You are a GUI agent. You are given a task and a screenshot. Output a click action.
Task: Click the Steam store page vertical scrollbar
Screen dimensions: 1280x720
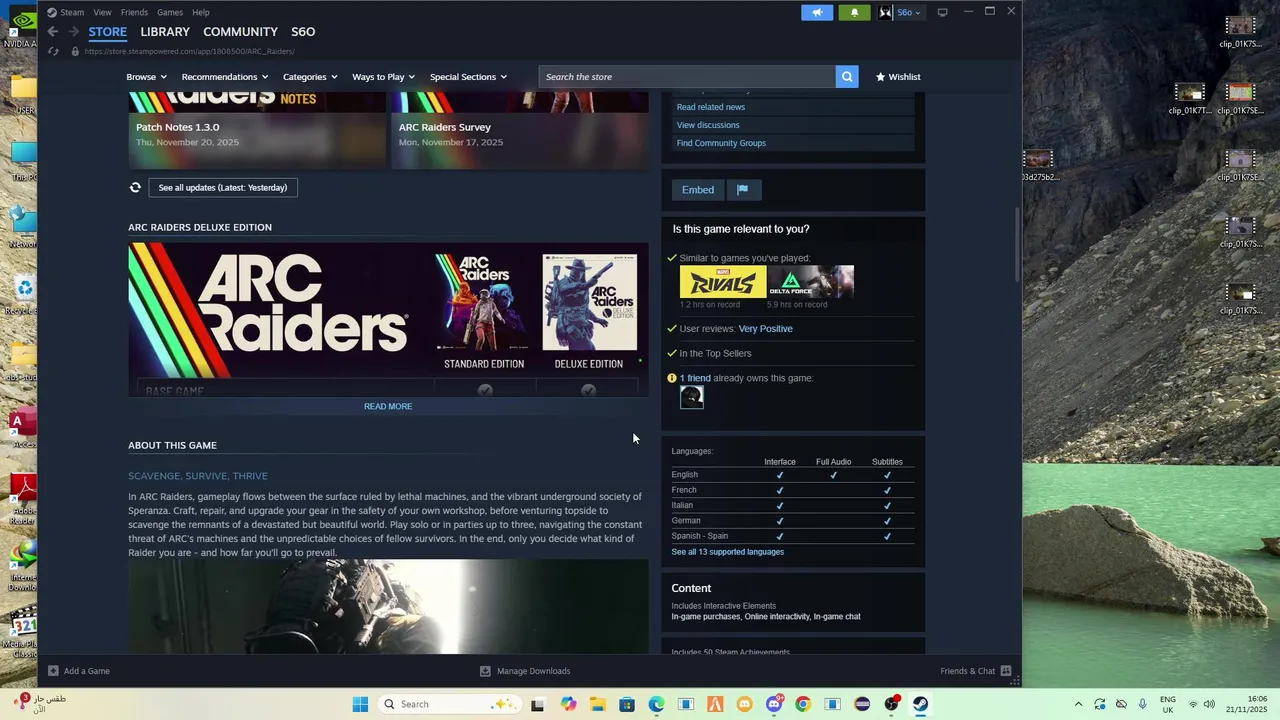click(1017, 244)
